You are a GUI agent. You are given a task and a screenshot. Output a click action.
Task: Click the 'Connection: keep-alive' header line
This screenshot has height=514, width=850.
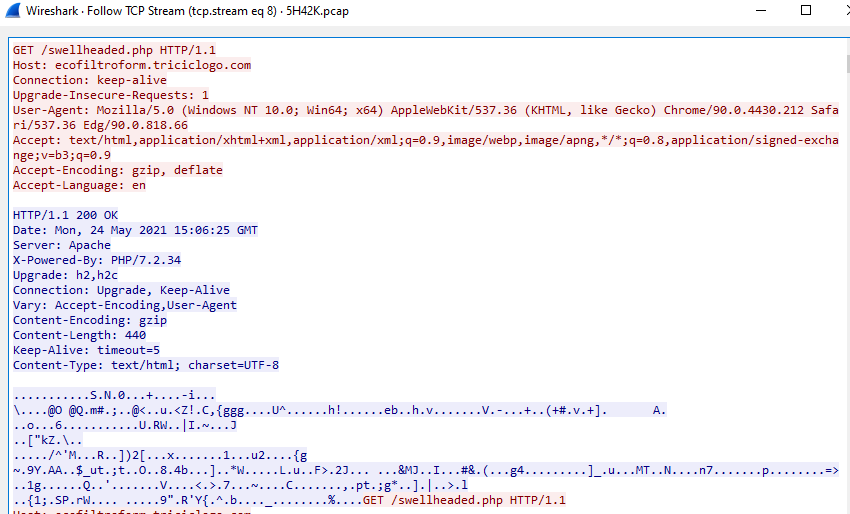click(90, 80)
